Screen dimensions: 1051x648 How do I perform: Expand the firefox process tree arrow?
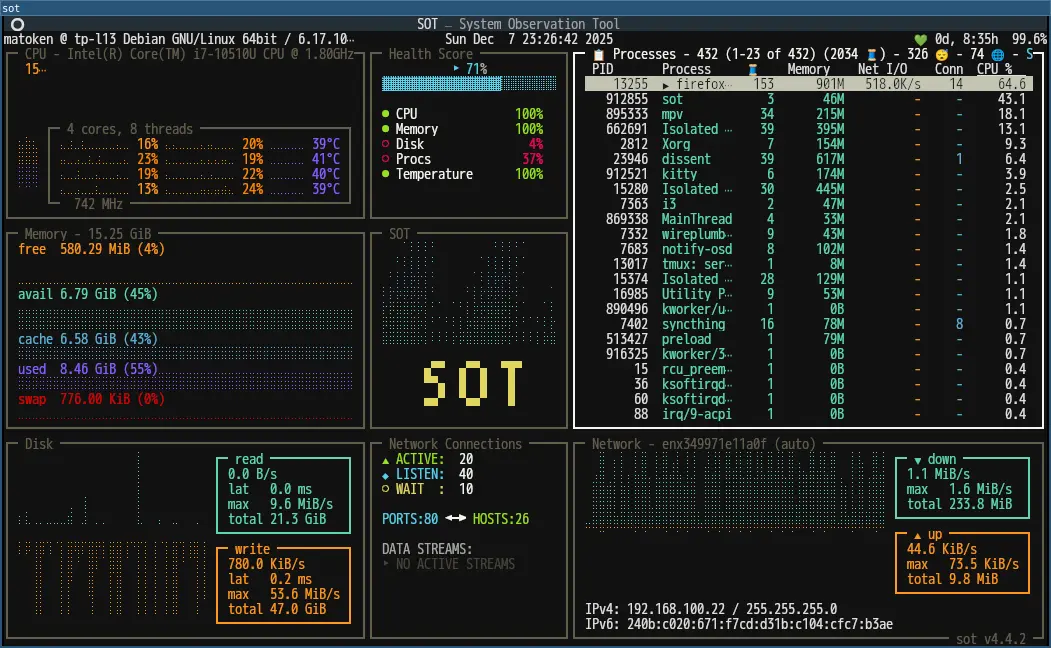(x=667, y=85)
